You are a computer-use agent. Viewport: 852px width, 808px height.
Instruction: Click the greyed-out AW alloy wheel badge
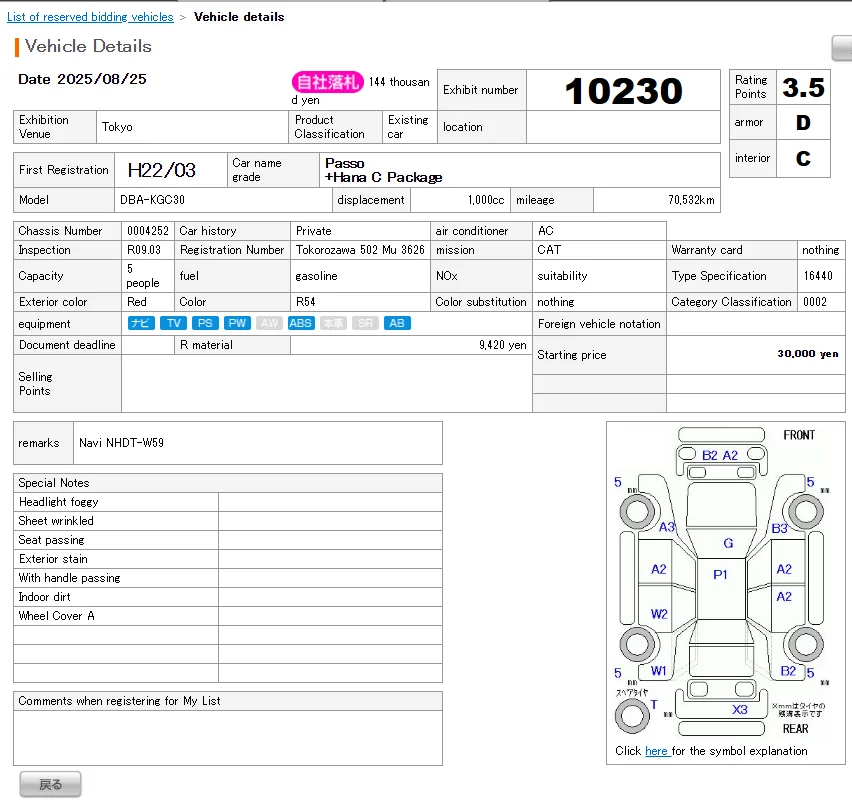click(x=268, y=323)
